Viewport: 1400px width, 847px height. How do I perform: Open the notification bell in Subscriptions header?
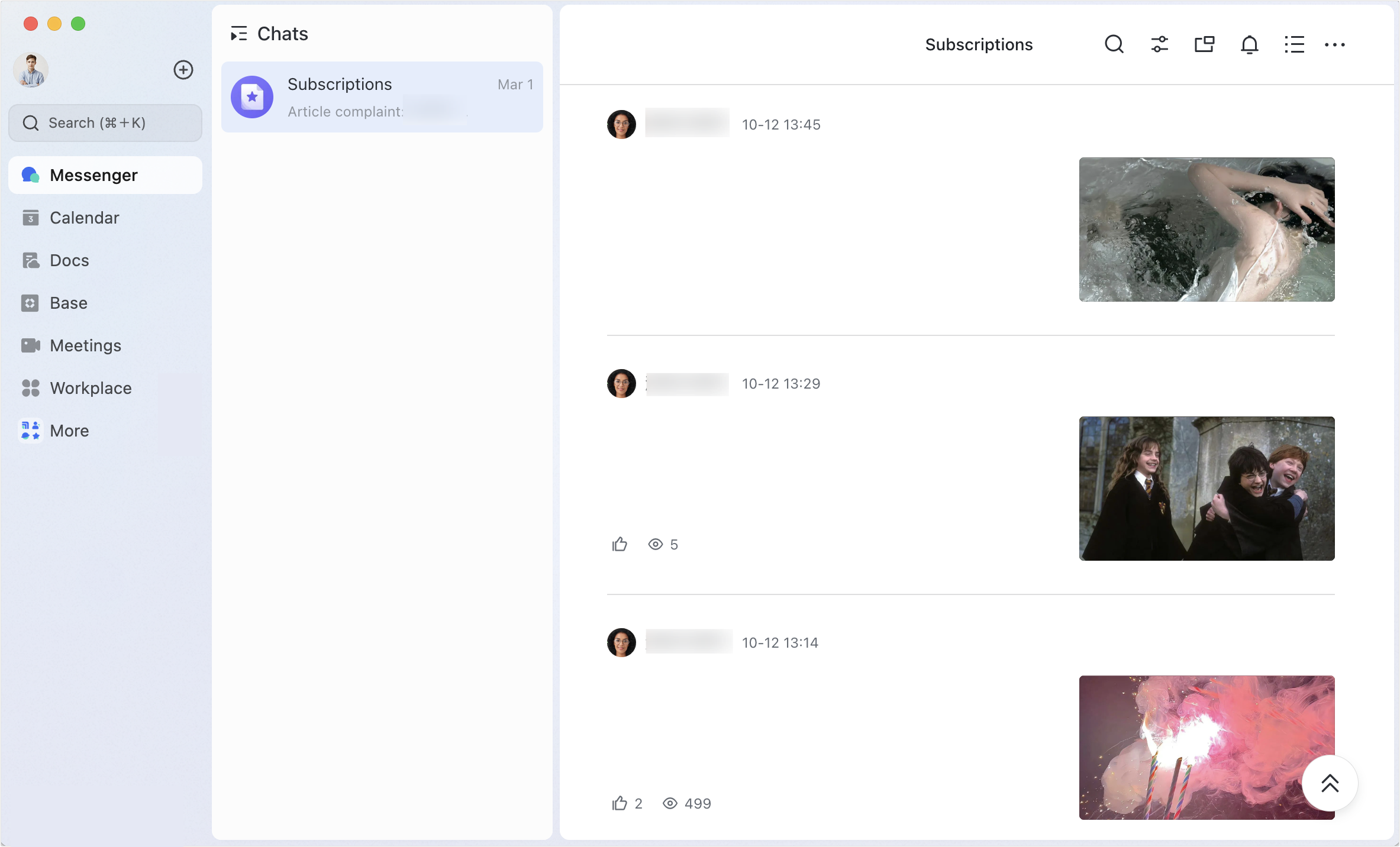click(1249, 44)
